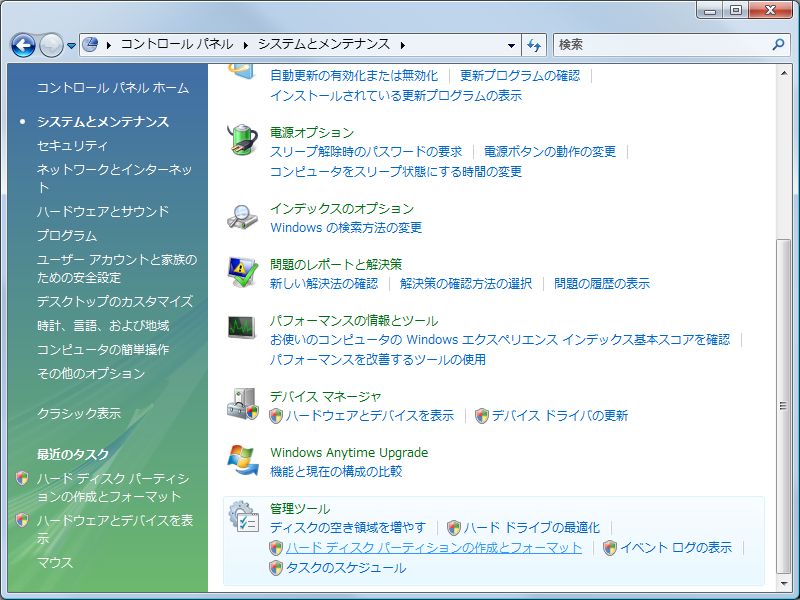The height and width of the screenshot is (600, 800).
Task: Click the vertical scrollbar thumb
Action: tap(783, 406)
